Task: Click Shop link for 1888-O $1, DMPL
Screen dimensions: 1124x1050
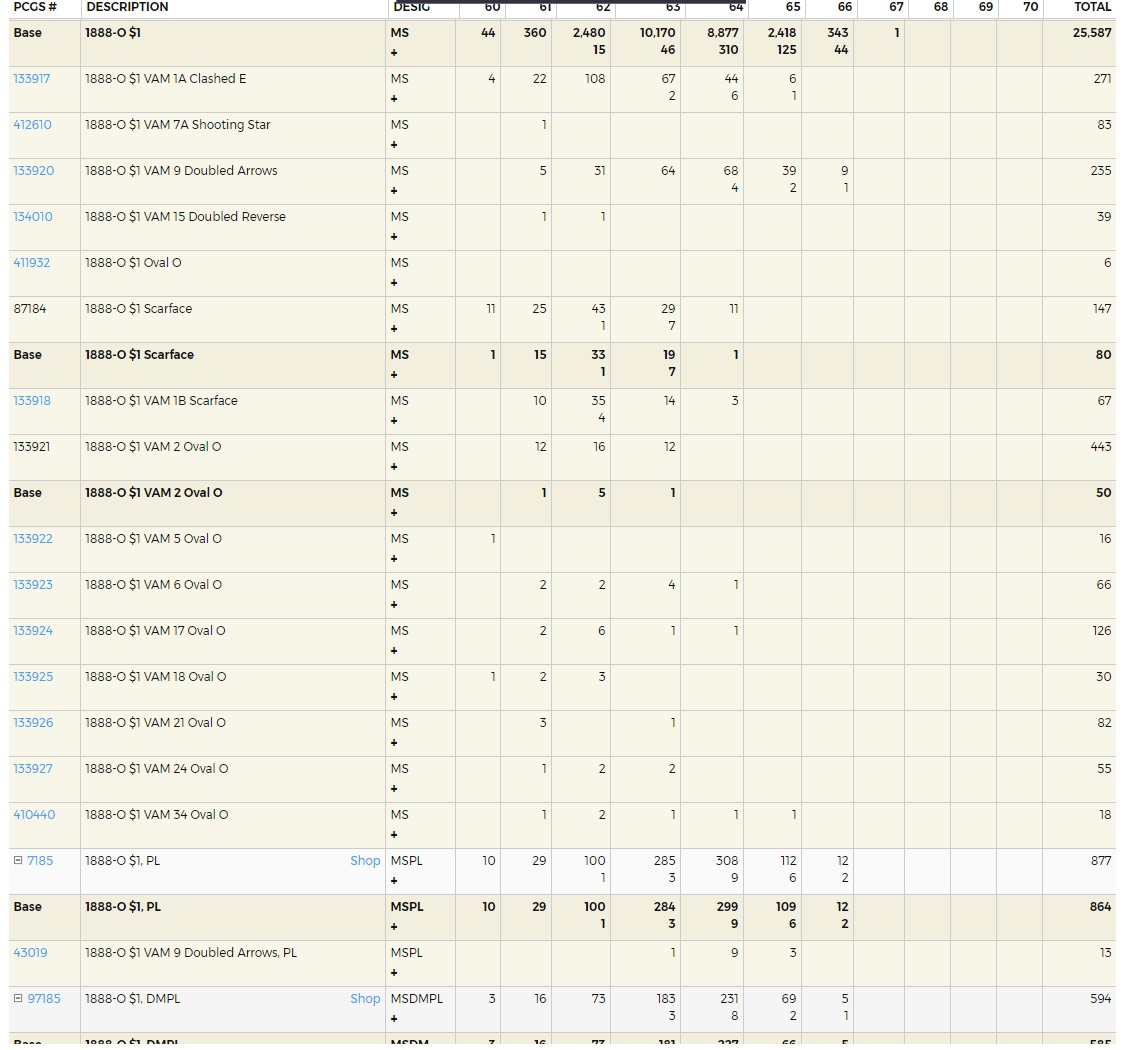Action: (x=365, y=998)
